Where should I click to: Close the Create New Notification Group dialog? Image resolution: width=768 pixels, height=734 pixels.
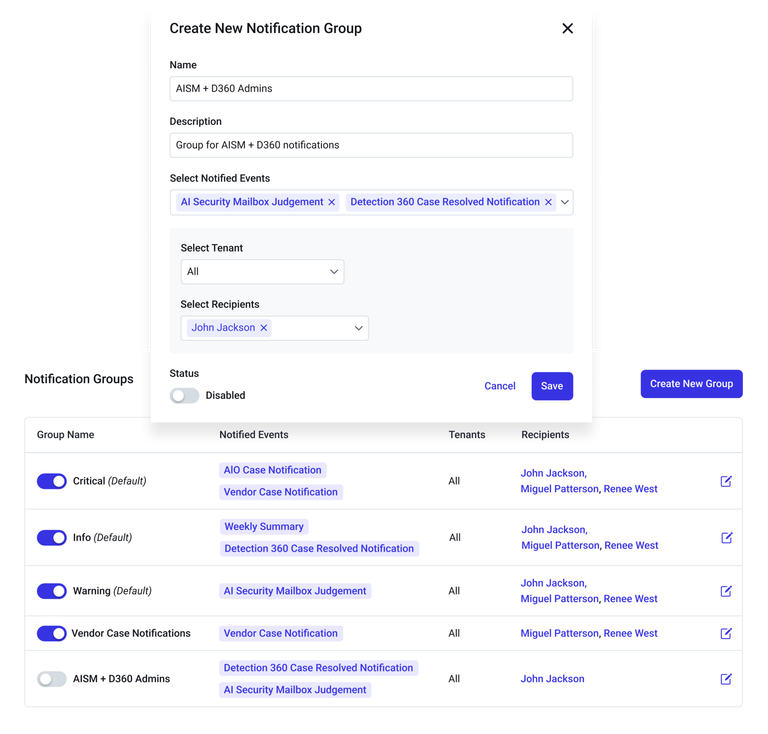pyautogui.click(x=567, y=29)
